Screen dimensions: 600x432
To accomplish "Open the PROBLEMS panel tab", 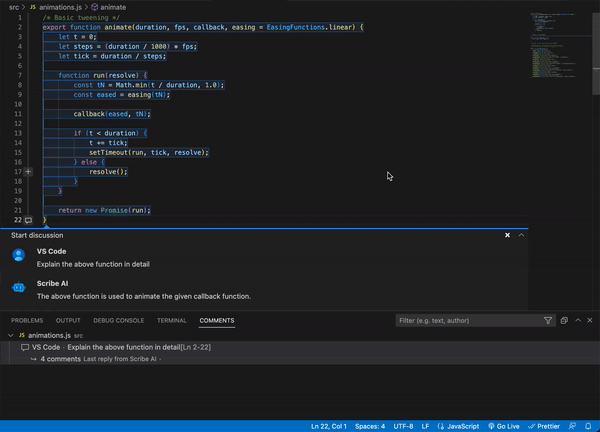I will click(27, 321).
